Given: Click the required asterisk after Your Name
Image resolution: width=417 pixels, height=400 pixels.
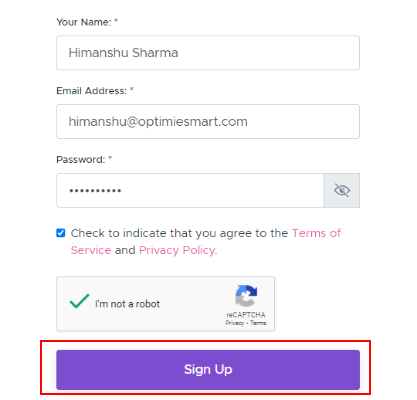Looking at the screenshot, I should 116,21.
